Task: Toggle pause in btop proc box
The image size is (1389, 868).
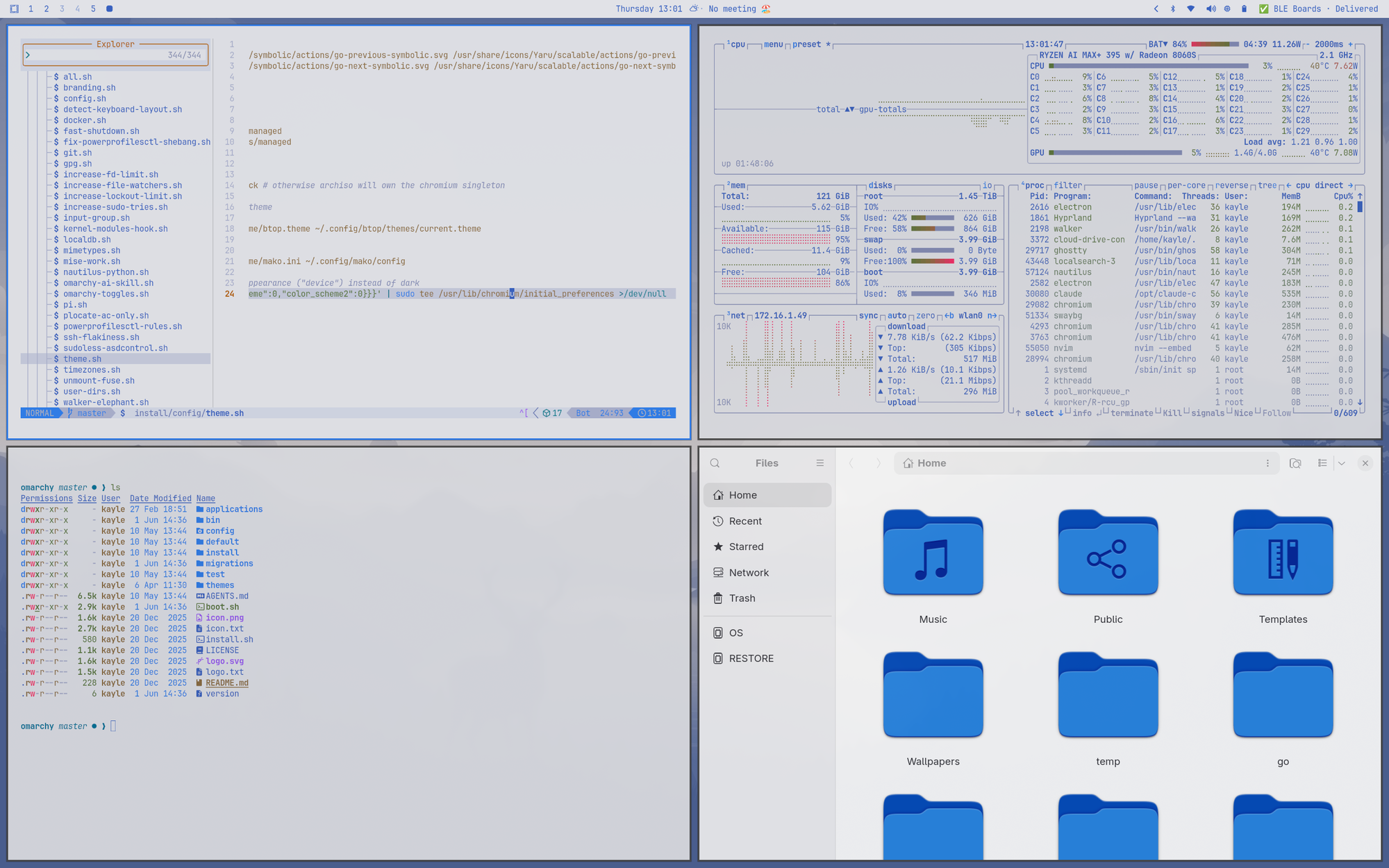Action: pyautogui.click(x=1146, y=185)
